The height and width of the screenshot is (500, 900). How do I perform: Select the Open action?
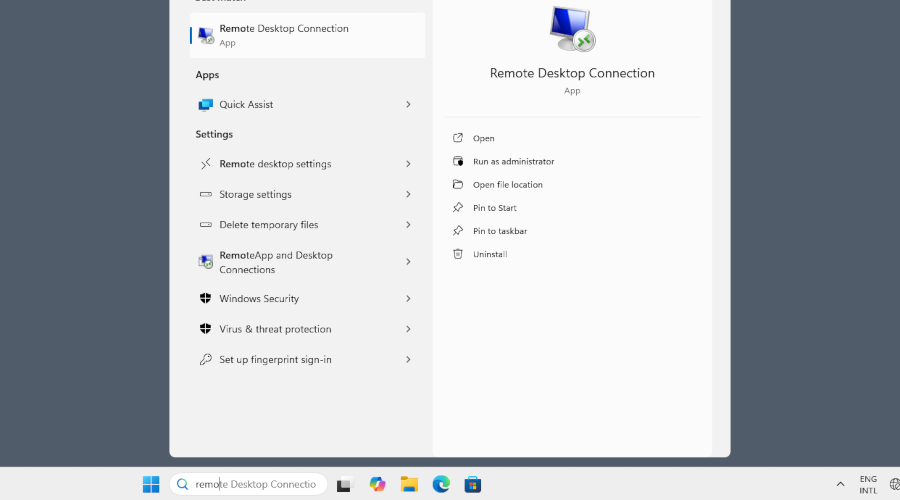(483, 138)
